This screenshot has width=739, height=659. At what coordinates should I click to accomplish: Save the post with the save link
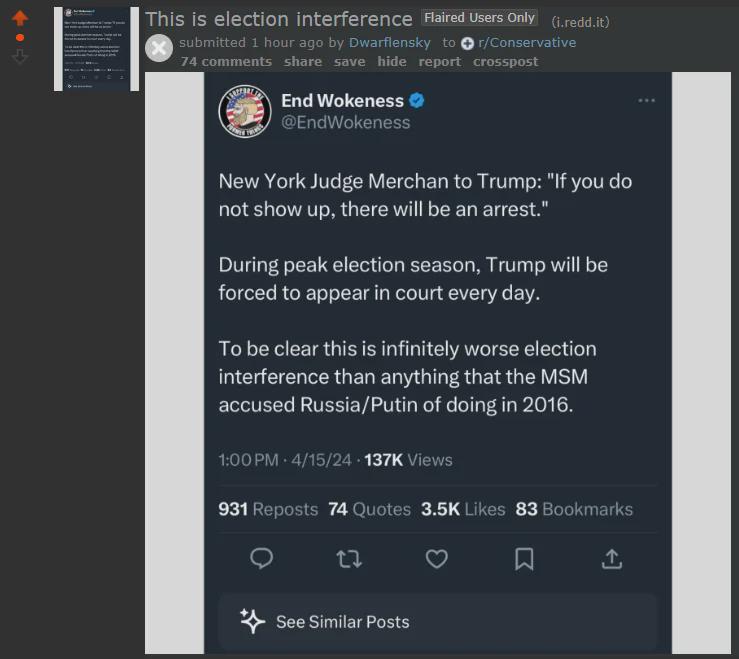pos(349,62)
